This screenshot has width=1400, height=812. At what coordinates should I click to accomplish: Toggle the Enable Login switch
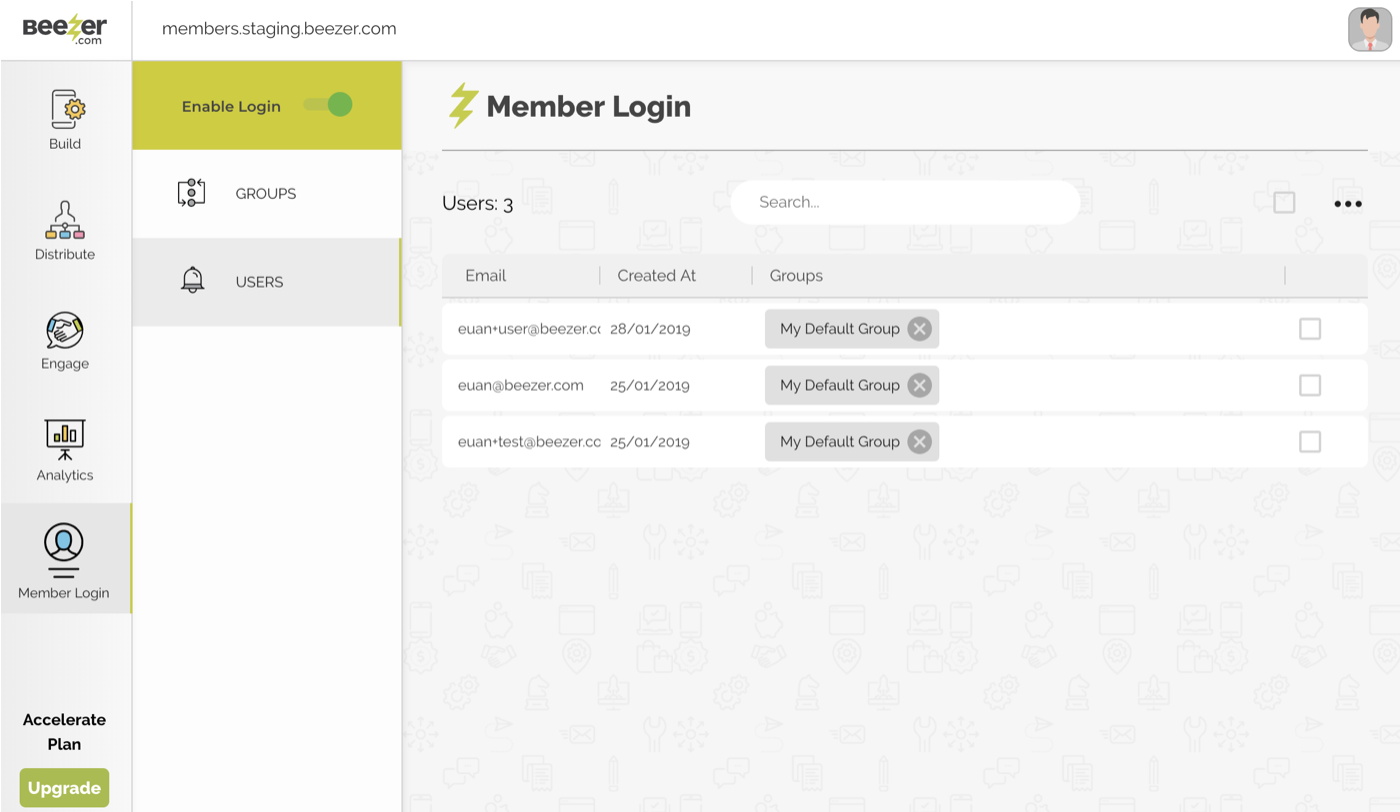coord(329,105)
